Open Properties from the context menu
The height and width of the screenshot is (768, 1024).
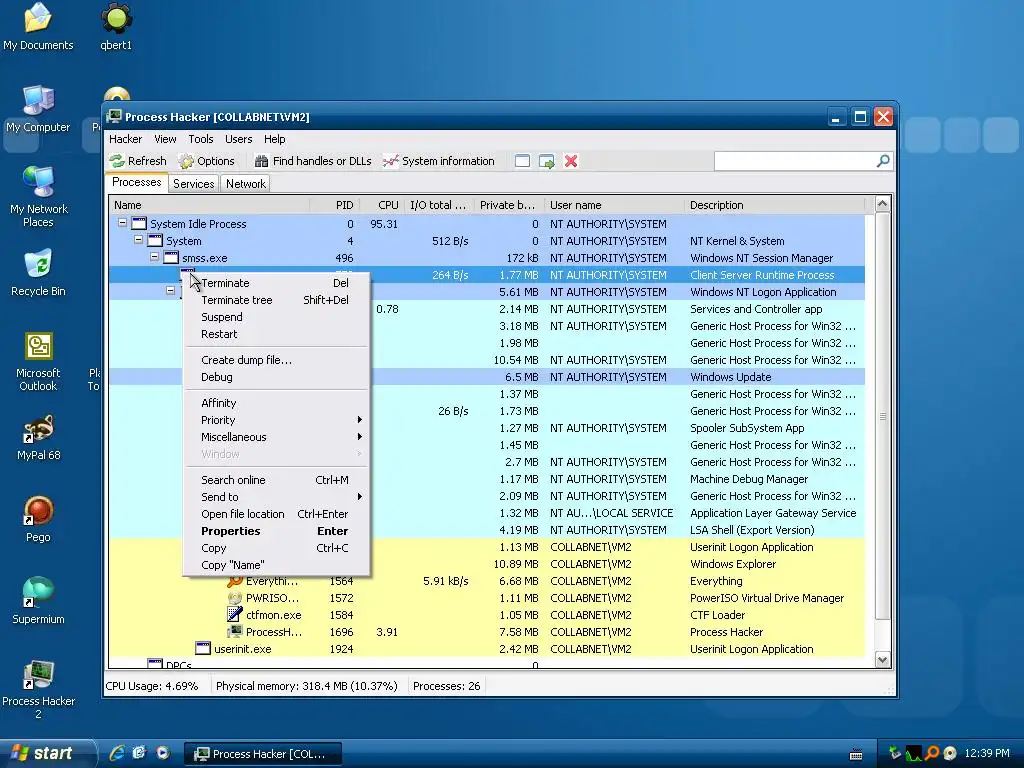pyautogui.click(x=276, y=531)
